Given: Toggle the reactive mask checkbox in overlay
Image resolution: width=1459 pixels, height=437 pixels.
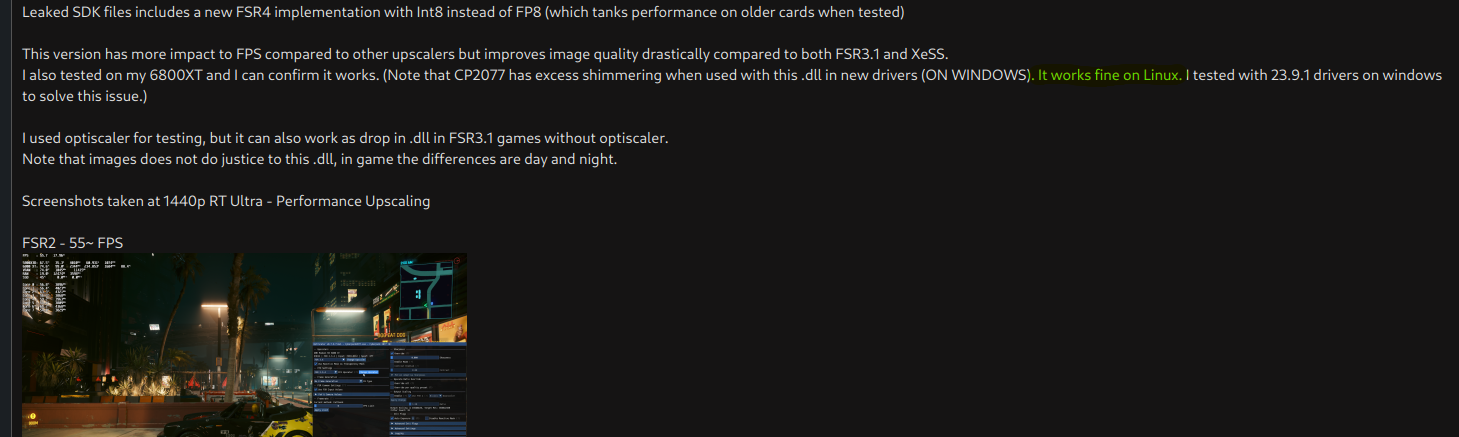Looking at the screenshot, I should point(316,364).
